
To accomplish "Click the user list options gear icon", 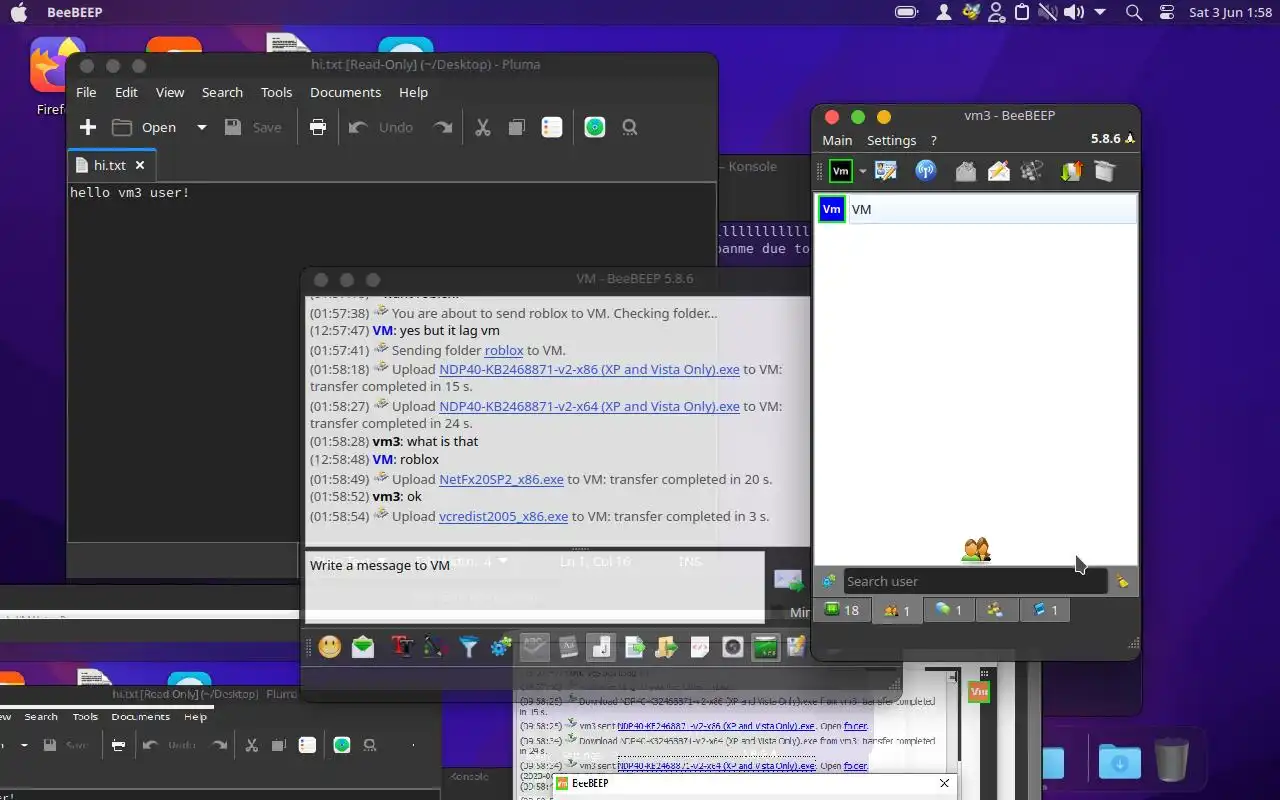I will (x=828, y=581).
